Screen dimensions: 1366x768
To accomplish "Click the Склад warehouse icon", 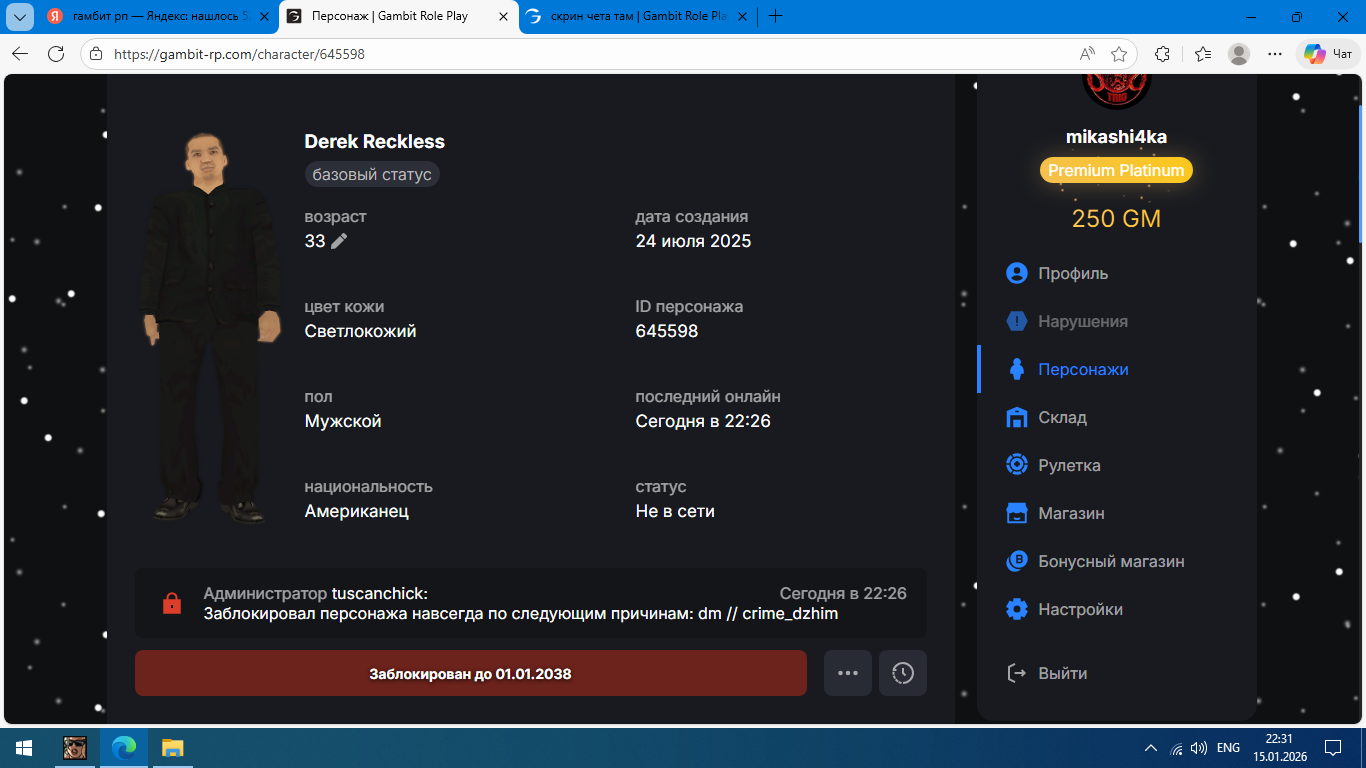I will click(1017, 417).
